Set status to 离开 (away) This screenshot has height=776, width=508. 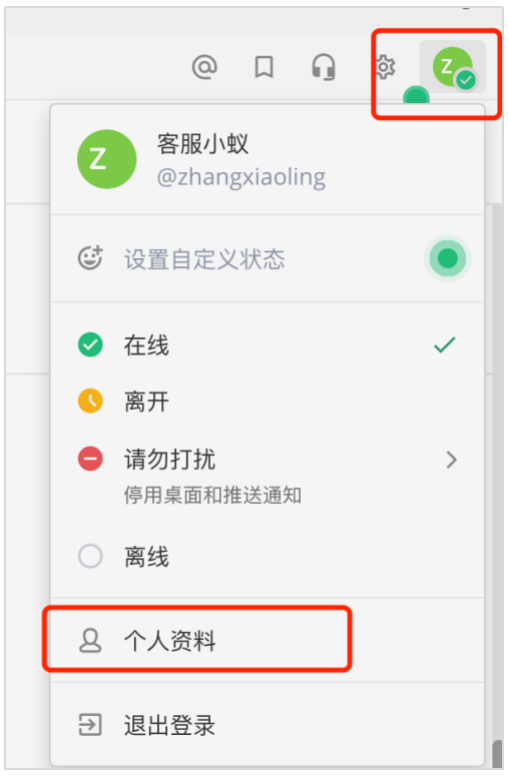[267, 401]
